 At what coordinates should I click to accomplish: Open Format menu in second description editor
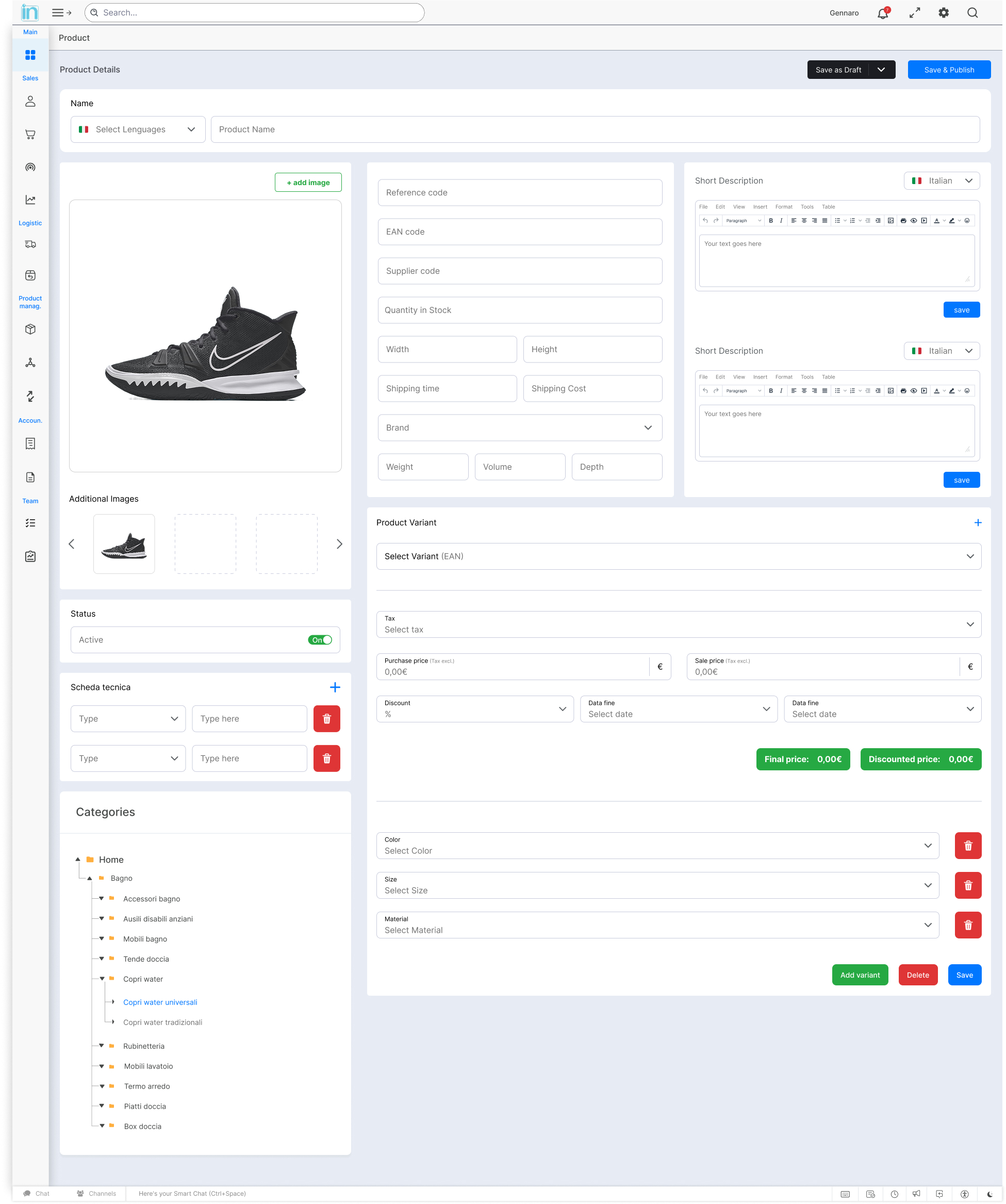pos(783,377)
